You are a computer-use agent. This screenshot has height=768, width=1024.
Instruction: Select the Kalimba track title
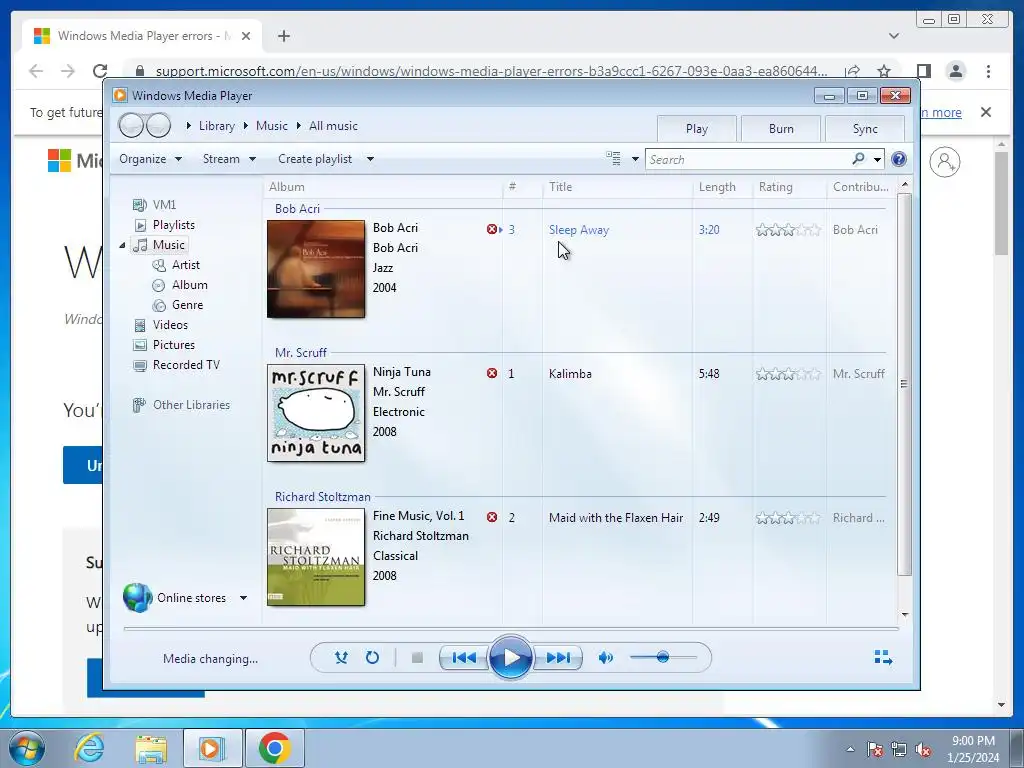point(570,374)
